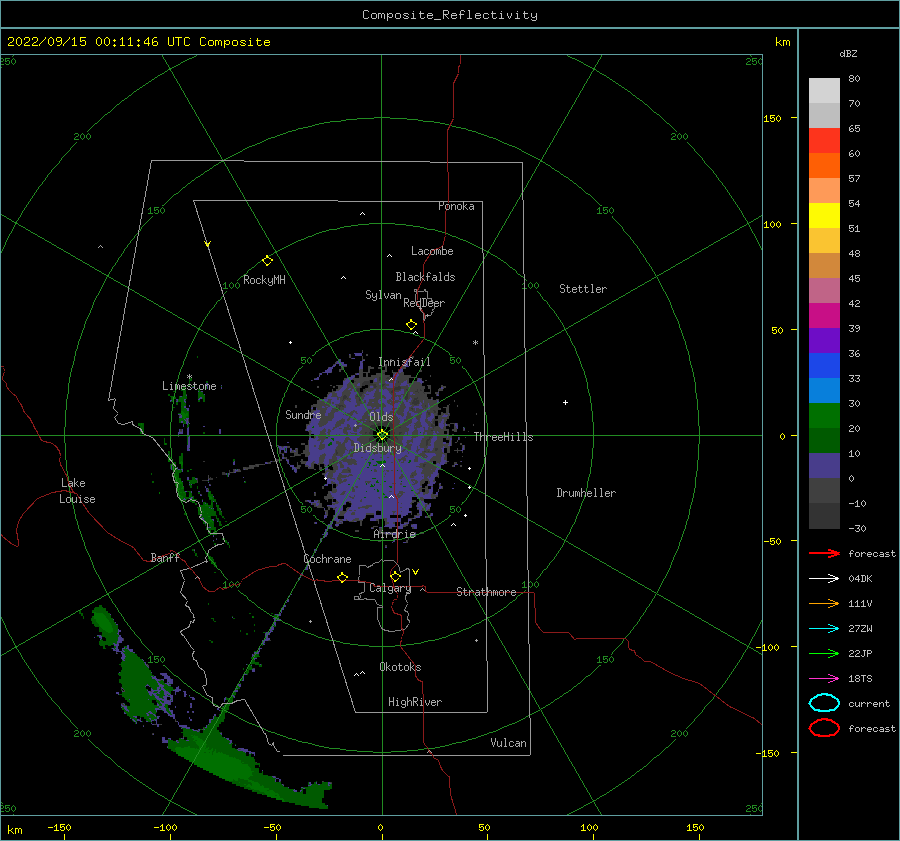Screen dimensions: 900x841
Task: Click the Calgary city label
Action: click(390, 588)
